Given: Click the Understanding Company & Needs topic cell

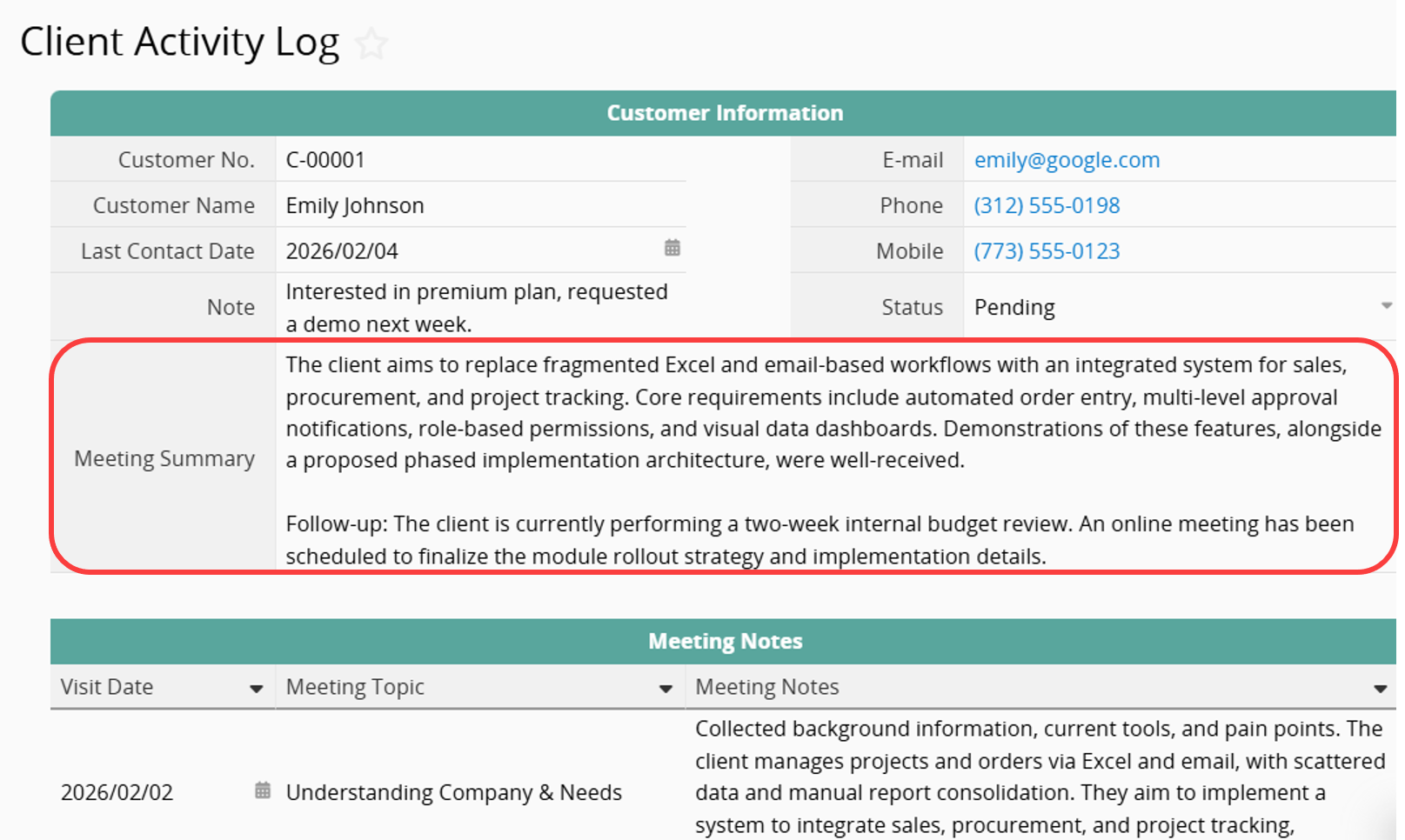Looking at the screenshot, I should coord(453,792).
